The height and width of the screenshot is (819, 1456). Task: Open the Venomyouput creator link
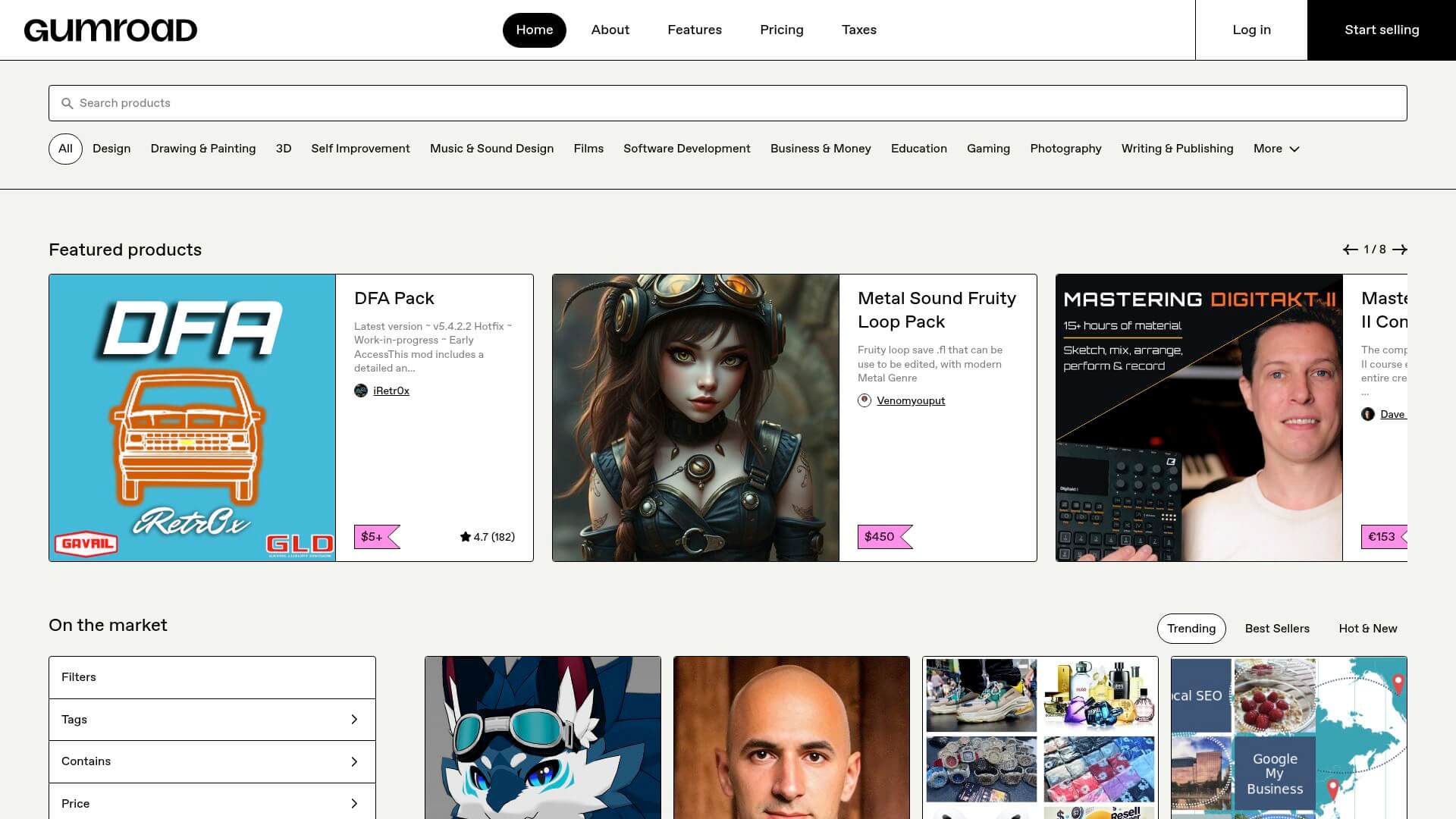click(911, 400)
